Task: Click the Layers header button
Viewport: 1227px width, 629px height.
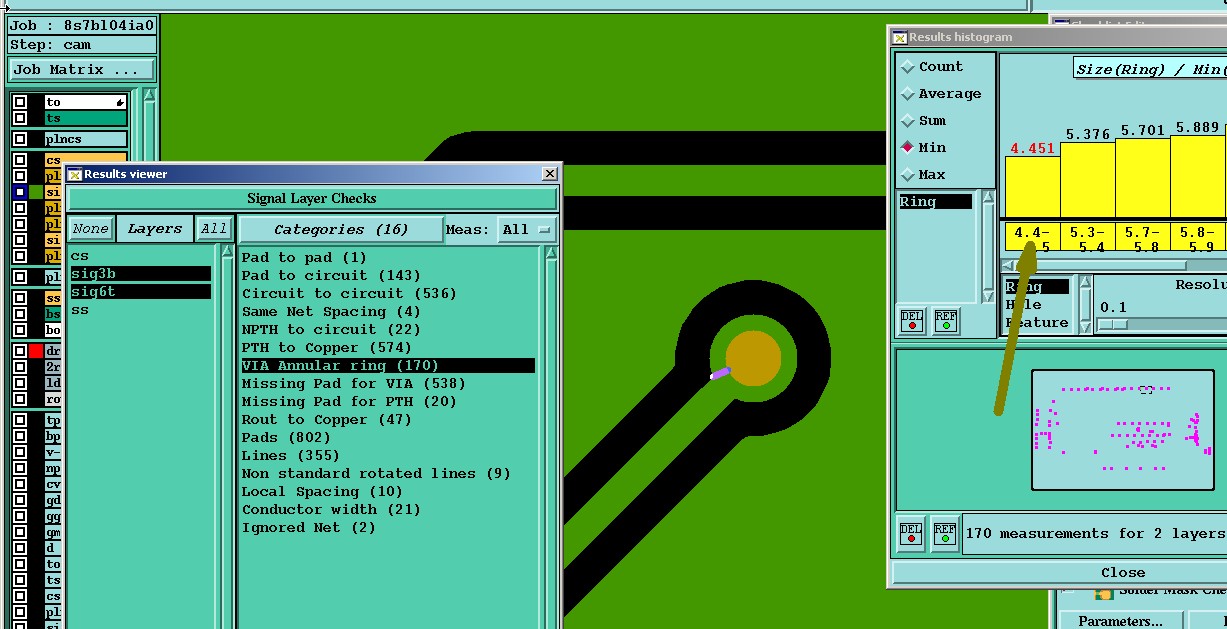Action: tap(155, 229)
